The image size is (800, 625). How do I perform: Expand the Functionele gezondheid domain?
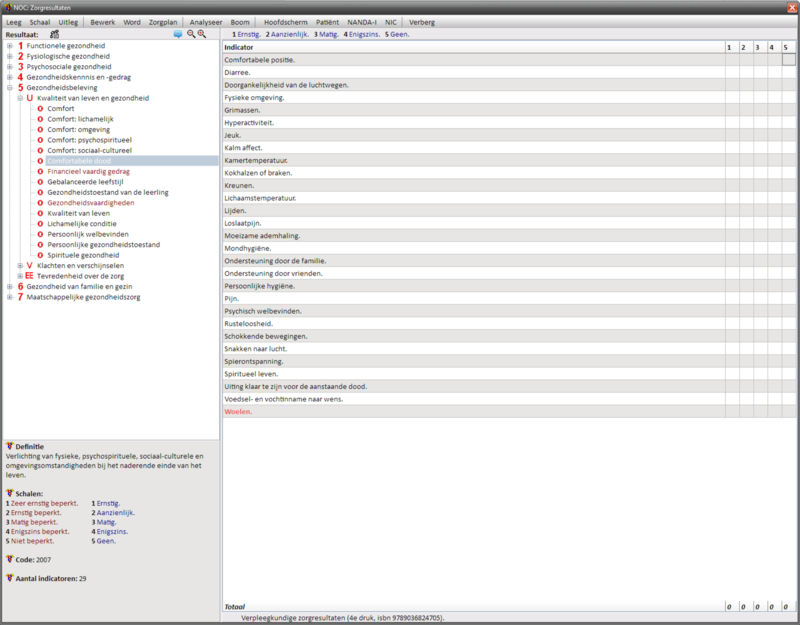pyautogui.click(x=9, y=46)
